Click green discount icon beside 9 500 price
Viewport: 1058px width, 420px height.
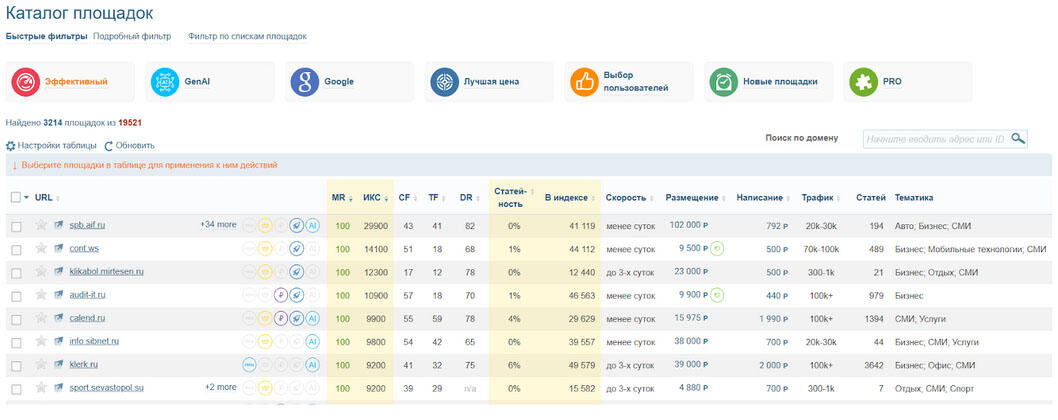717,249
